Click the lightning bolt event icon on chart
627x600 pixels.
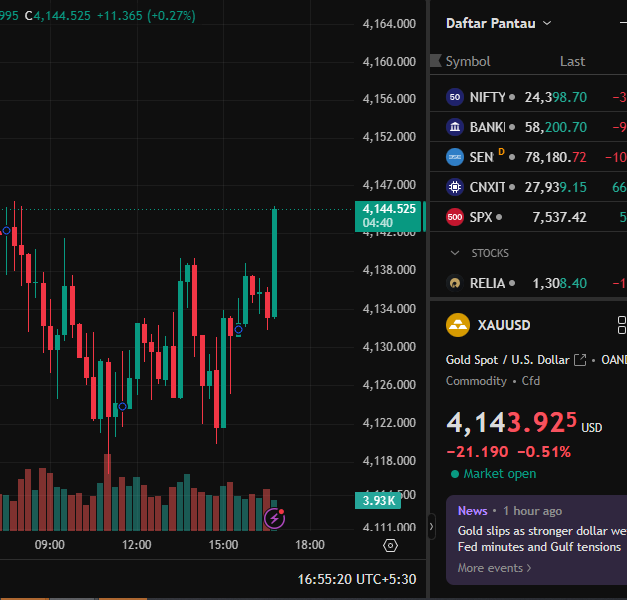pos(274,519)
